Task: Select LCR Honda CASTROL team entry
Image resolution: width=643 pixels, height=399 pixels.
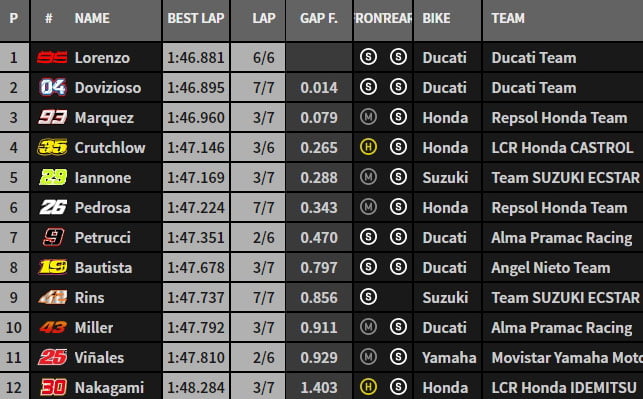Action: [x=562, y=148]
